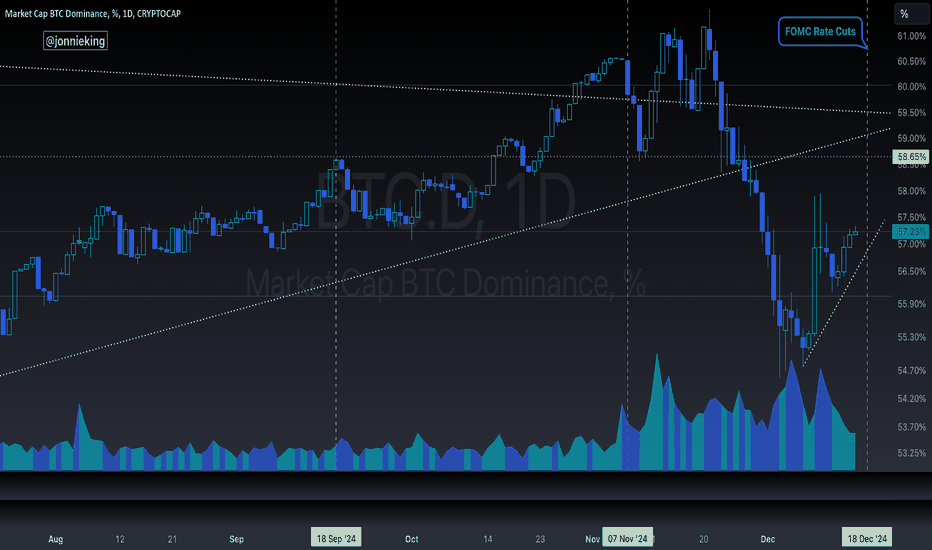Click the 07 Nov '24 date marker
Image resolution: width=932 pixels, height=550 pixels.
(627, 539)
